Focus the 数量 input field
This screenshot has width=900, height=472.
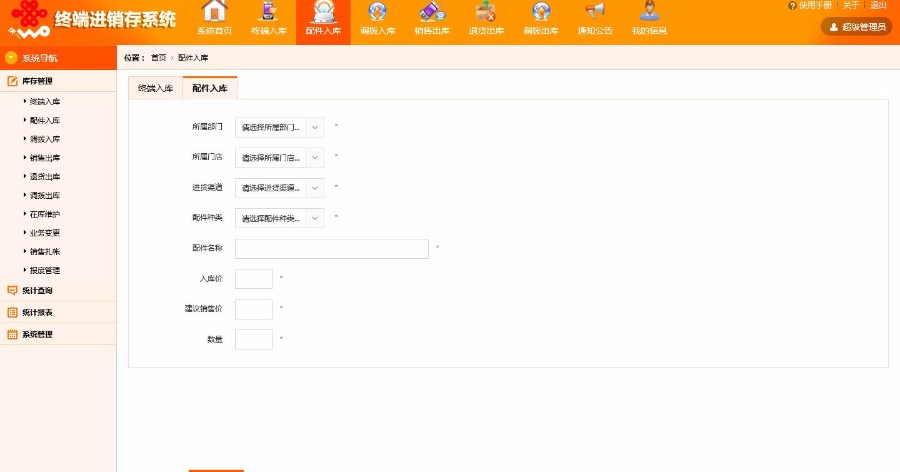(x=254, y=339)
